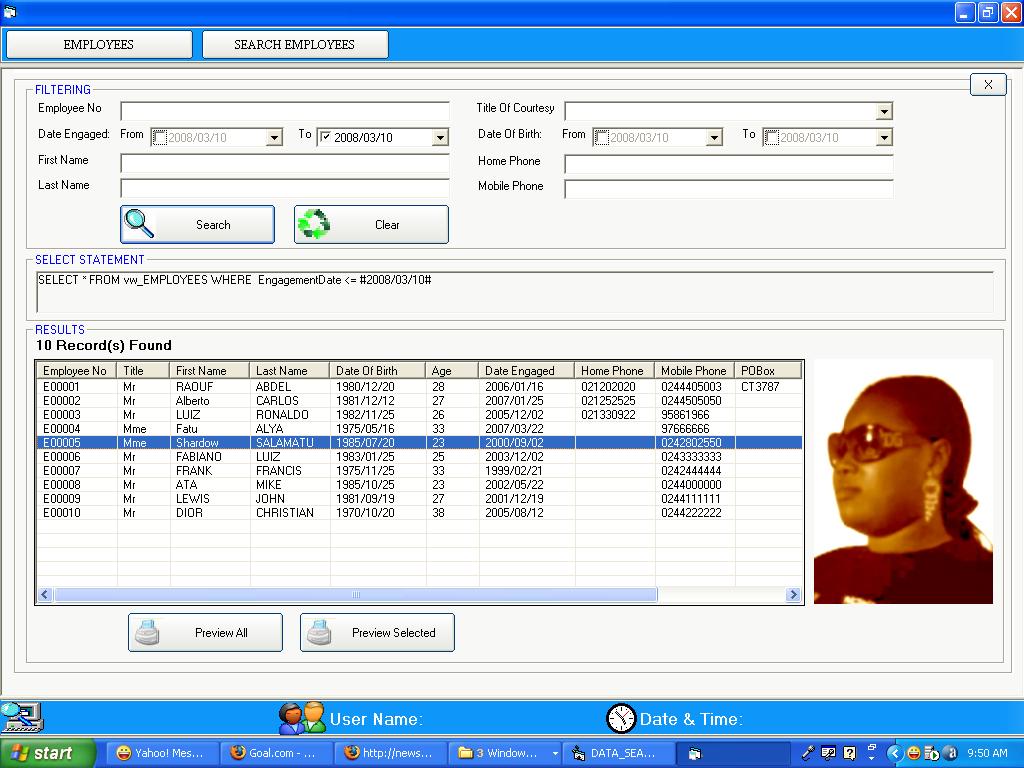The height and width of the screenshot is (768, 1024).
Task: Click the printer icon on Preview All
Action: tap(148, 632)
